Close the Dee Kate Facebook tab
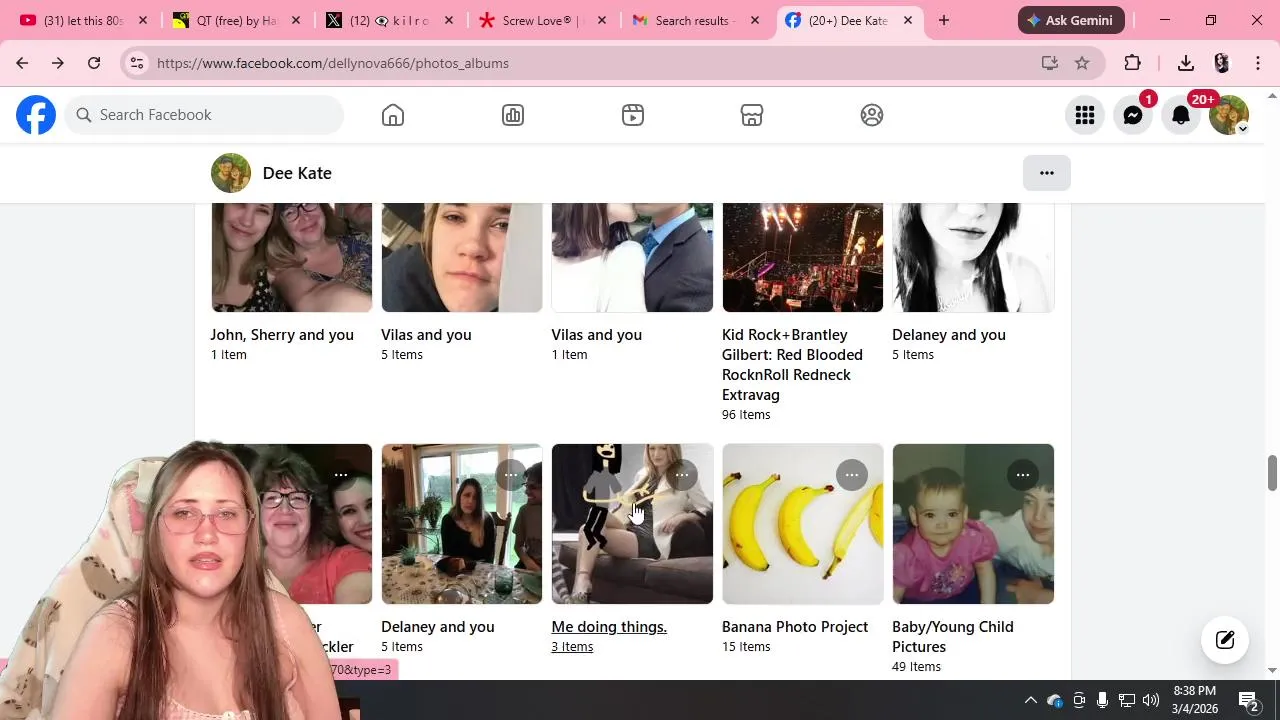Image resolution: width=1280 pixels, height=720 pixels. [x=907, y=20]
